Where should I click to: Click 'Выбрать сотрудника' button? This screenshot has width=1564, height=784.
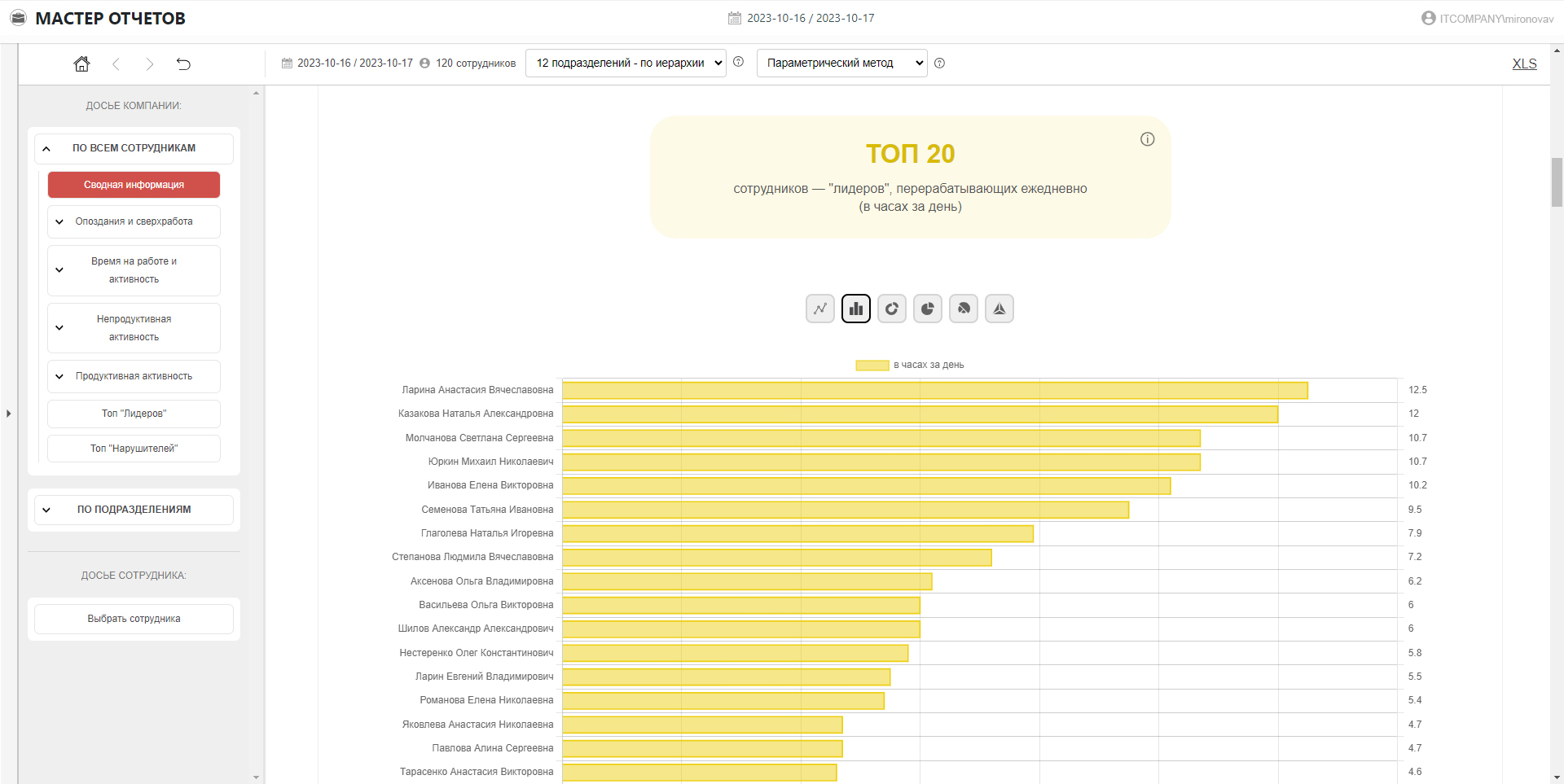pyautogui.click(x=134, y=619)
